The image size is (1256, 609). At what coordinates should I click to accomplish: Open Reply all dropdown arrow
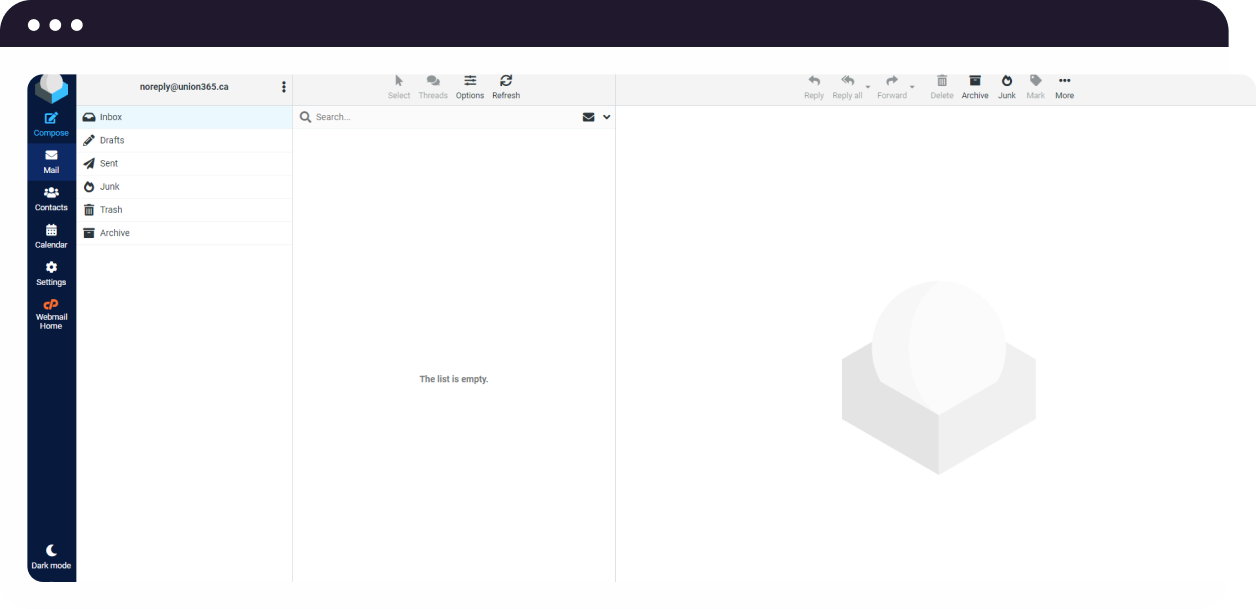click(868, 87)
